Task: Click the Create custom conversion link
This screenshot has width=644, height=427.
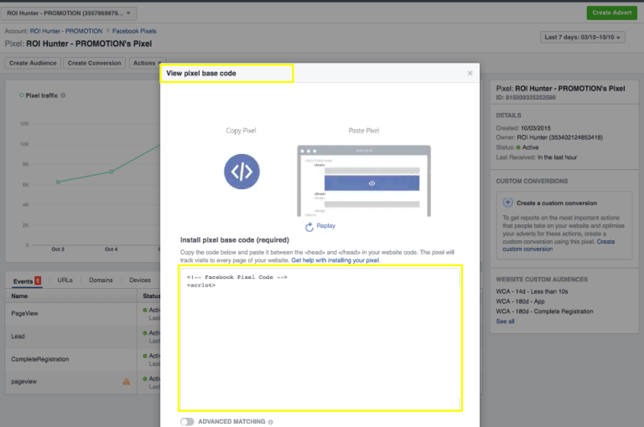Action: [559, 245]
